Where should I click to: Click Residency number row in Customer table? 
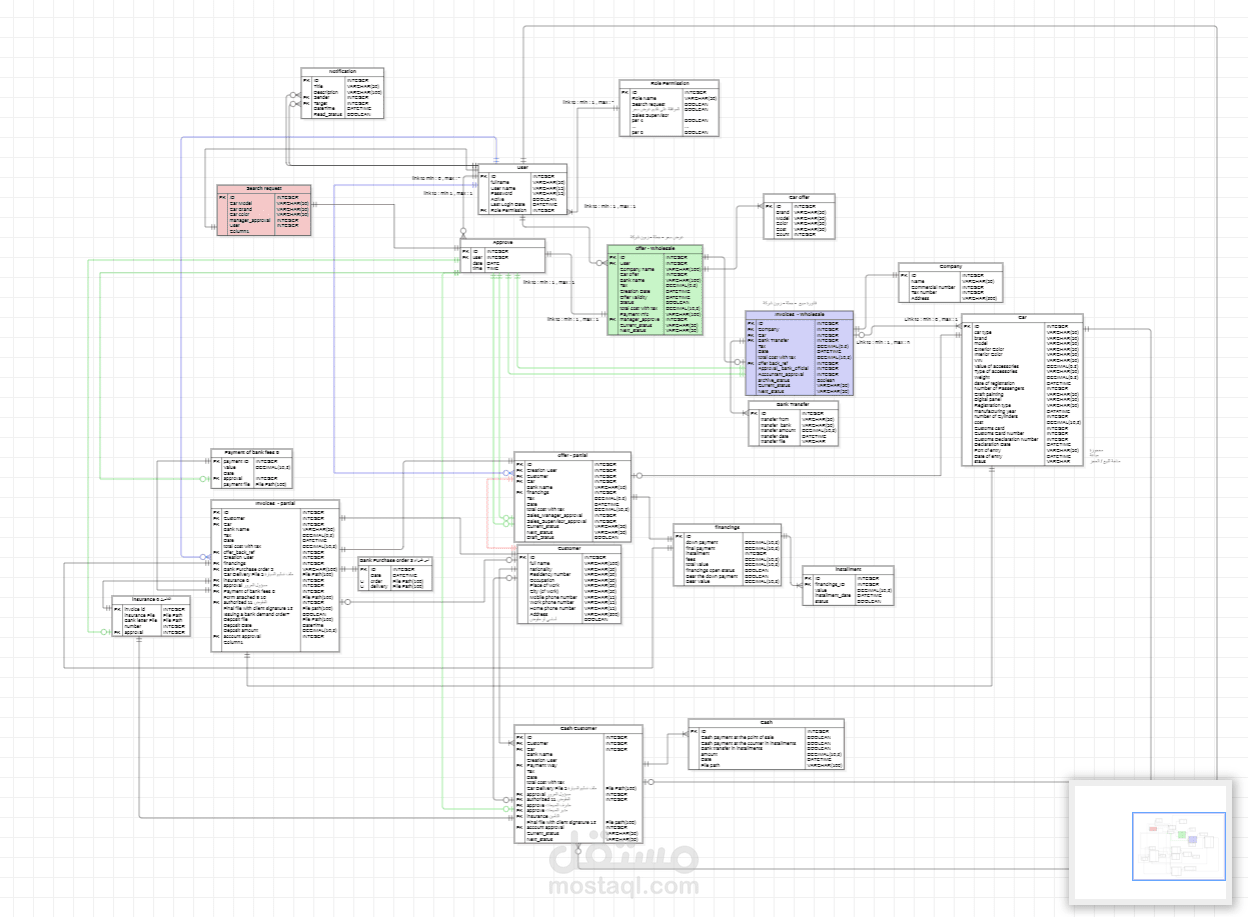pyautogui.click(x=568, y=574)
